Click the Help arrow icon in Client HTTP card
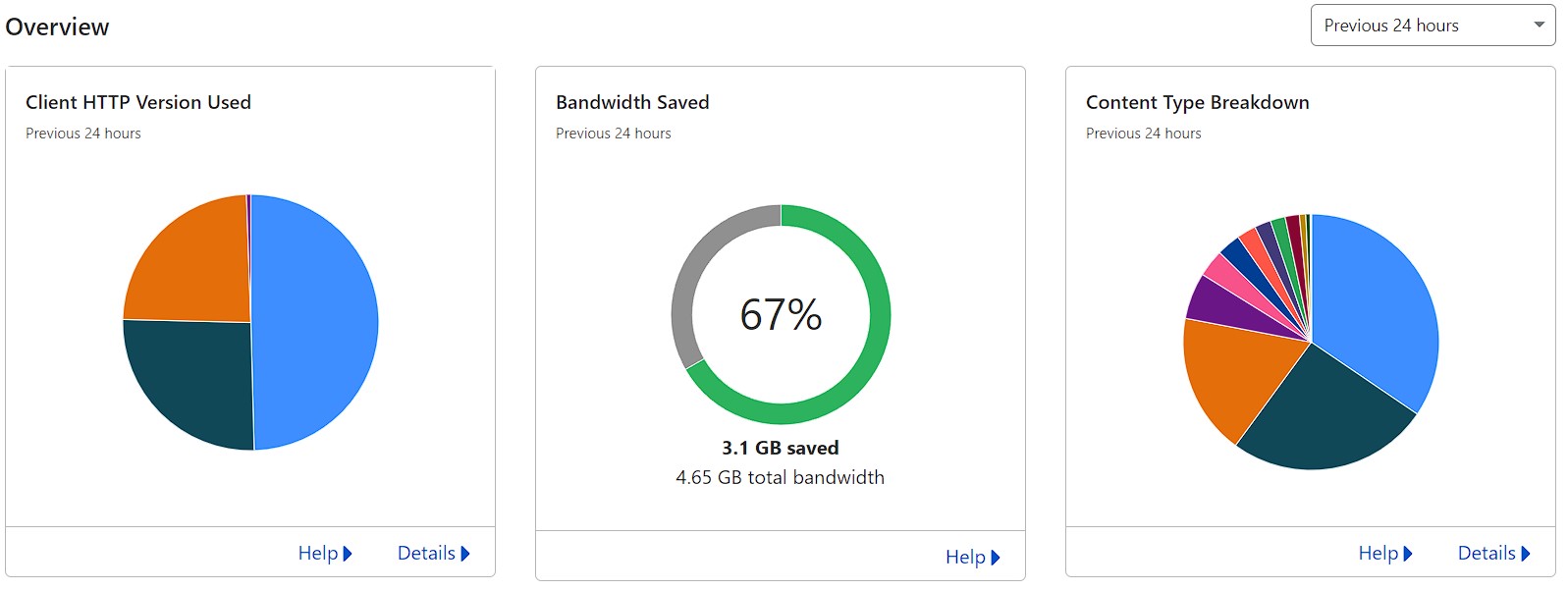1568x591 pixels. tap(348, 554)
